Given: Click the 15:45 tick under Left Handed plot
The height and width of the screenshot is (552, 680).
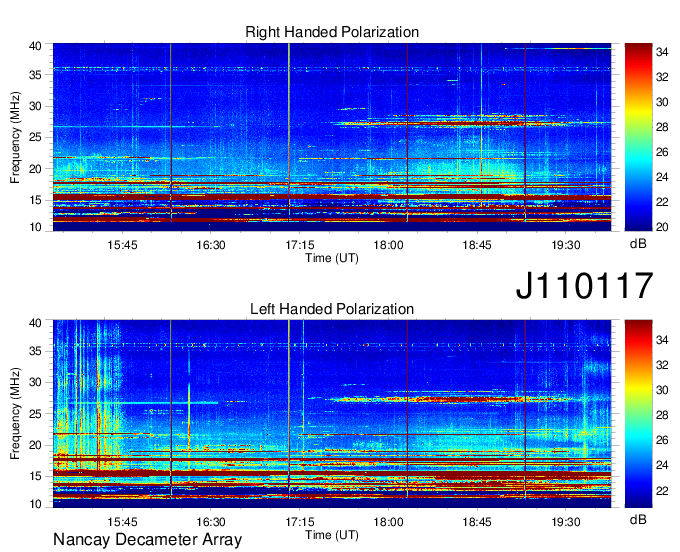Looking at the screenshot, I should (122, 522).
